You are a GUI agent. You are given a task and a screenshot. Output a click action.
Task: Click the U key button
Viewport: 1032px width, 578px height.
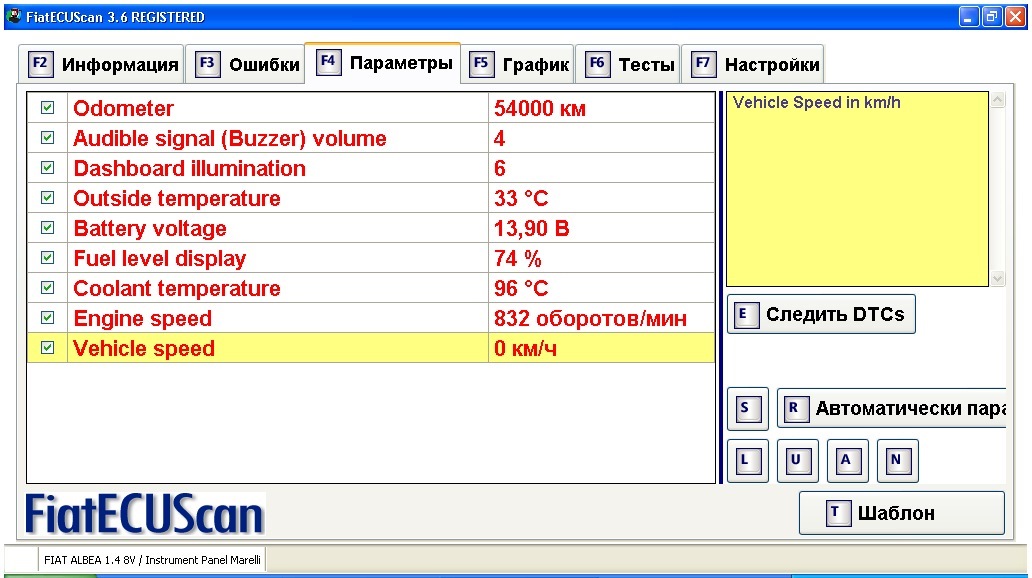798,461
